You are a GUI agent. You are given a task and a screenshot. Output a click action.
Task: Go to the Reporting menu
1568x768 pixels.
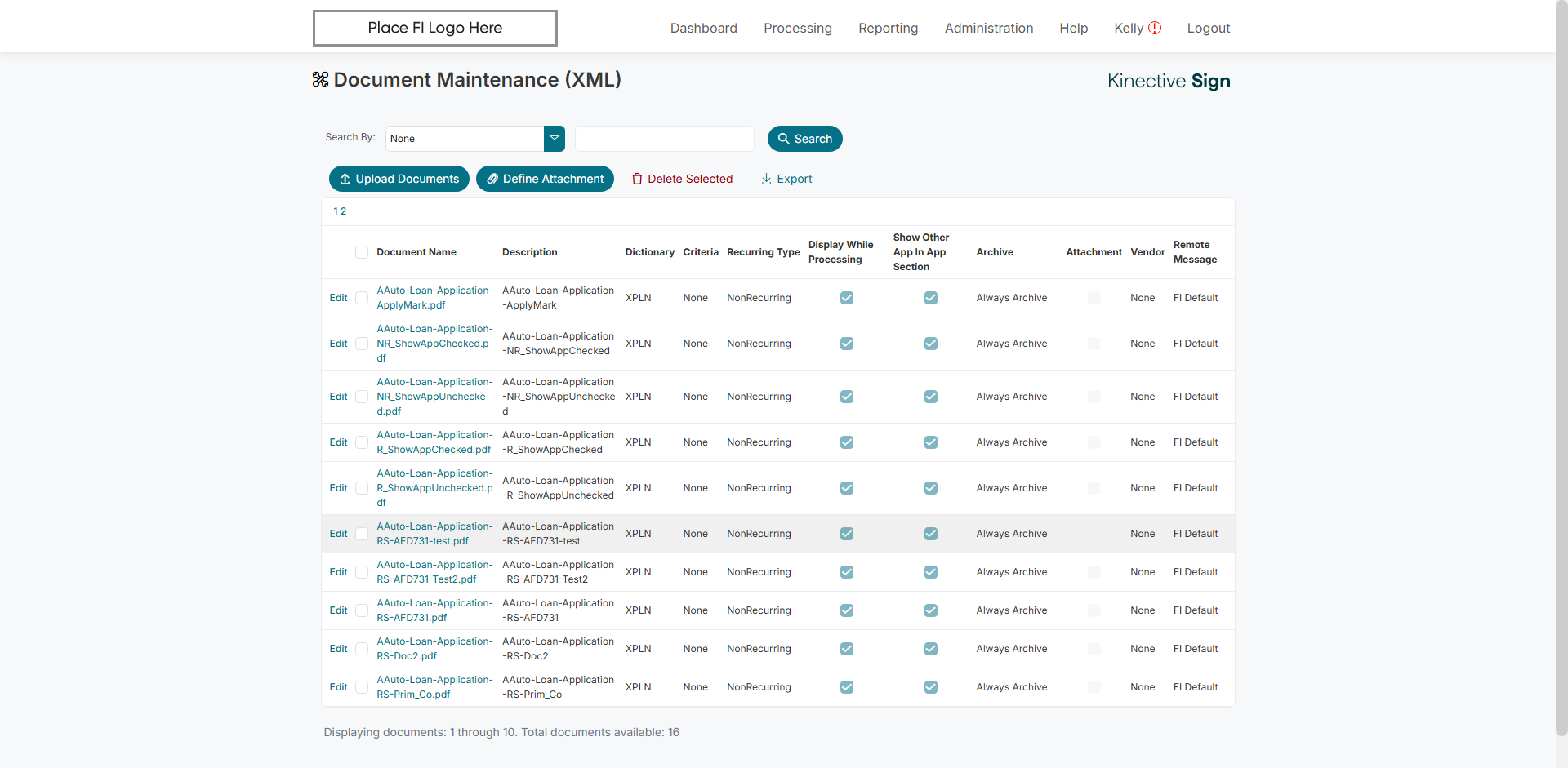[888, 28]
